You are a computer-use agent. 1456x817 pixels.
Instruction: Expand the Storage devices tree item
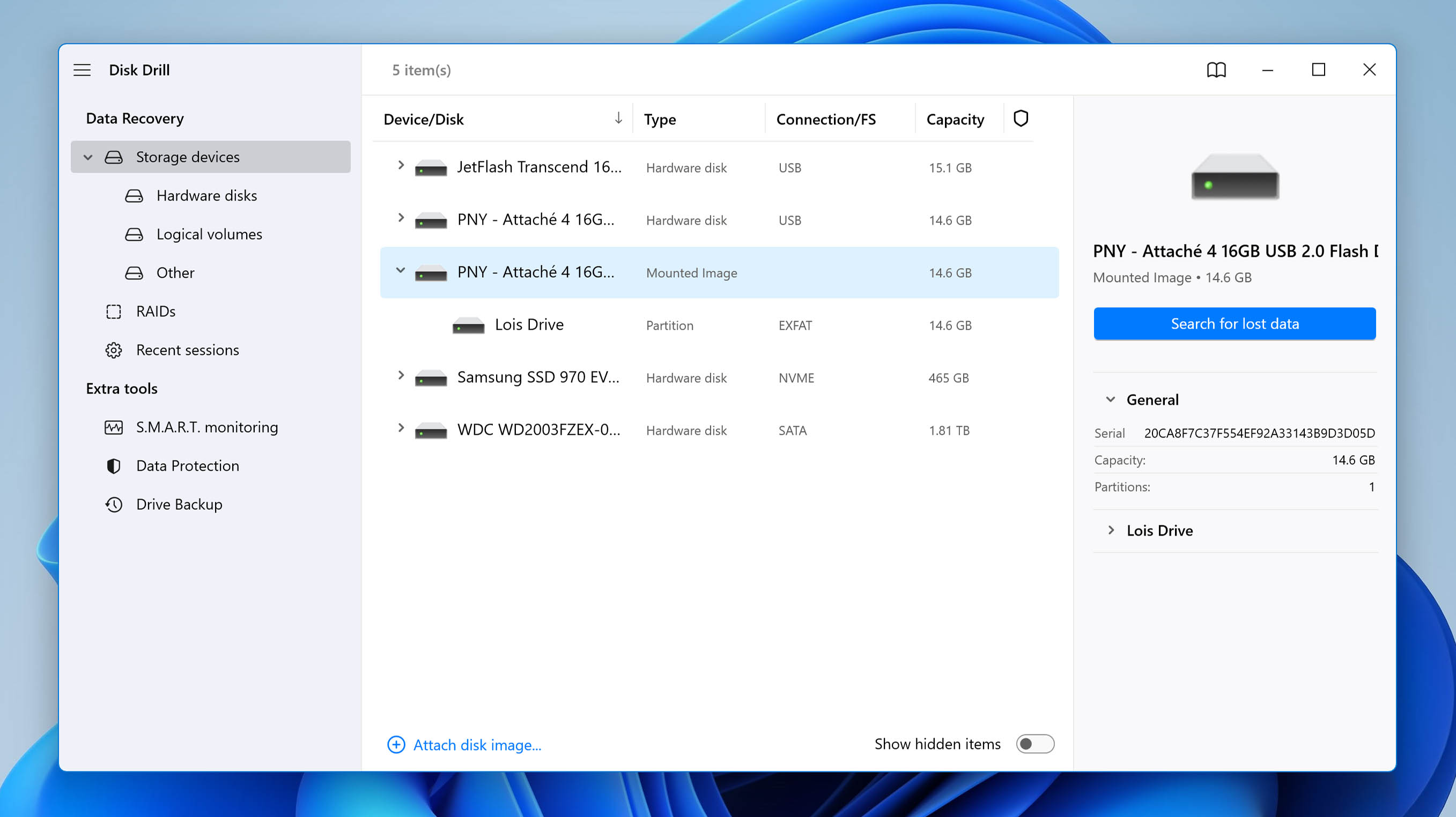click(89, 156)
